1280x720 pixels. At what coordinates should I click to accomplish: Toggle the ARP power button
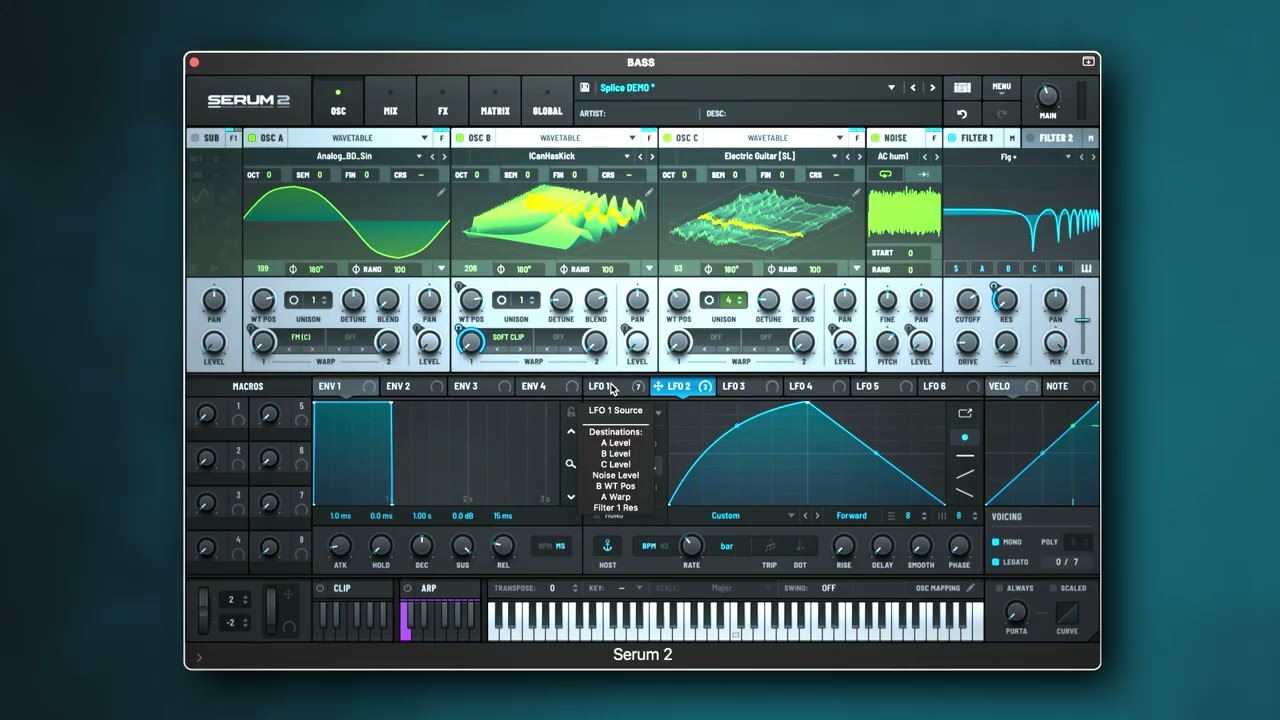point(407,588)
